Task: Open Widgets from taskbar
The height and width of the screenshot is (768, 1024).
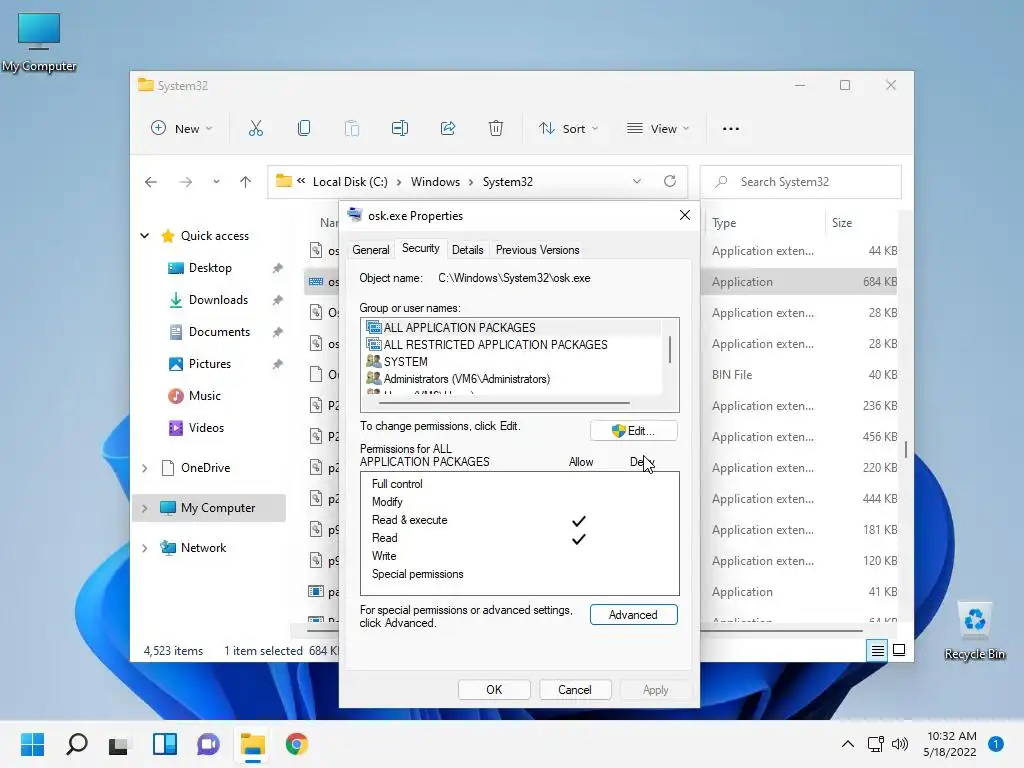Action: (165, 744)
